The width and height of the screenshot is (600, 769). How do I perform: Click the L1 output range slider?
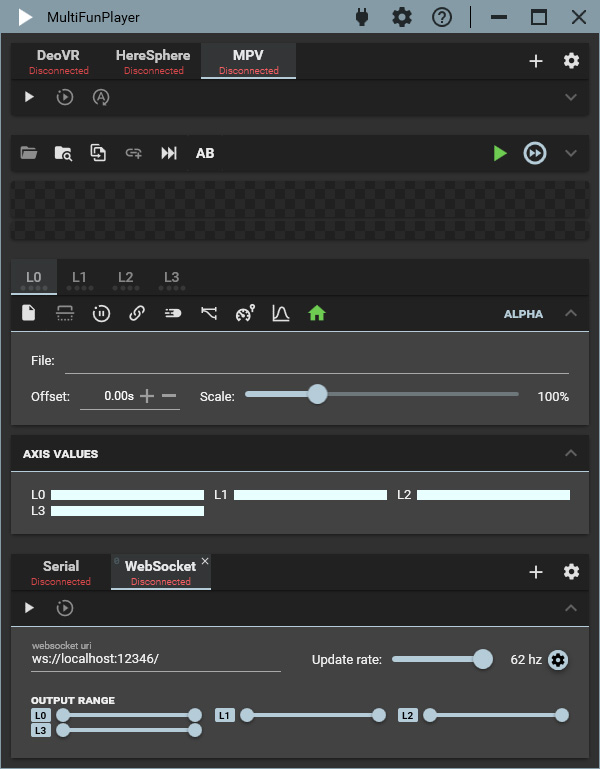313,715
